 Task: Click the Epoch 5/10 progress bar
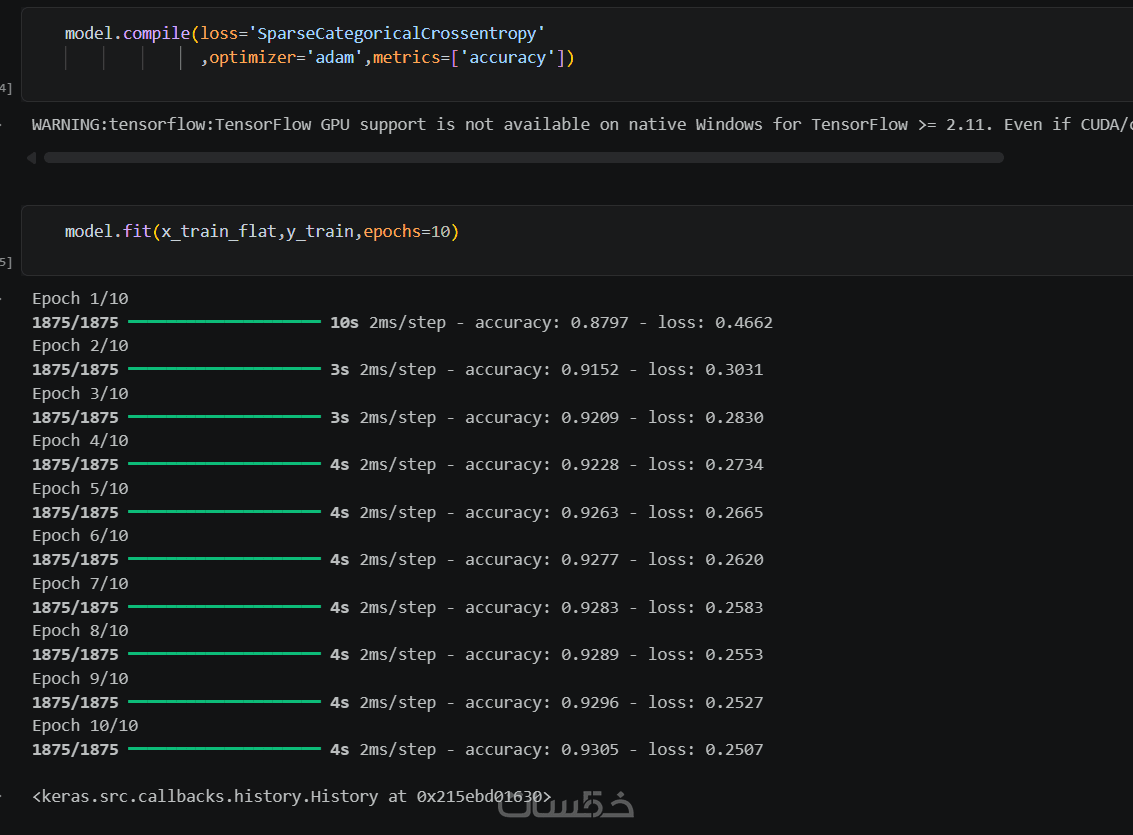click(224, 511)
